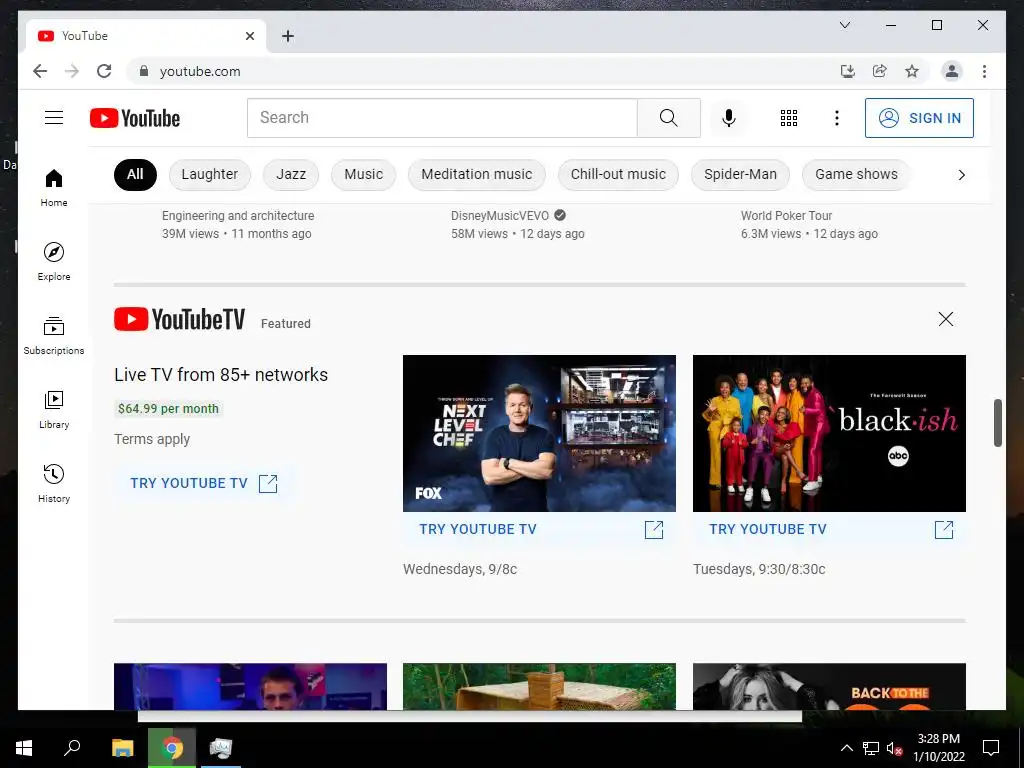Select the Music chip

[364, 174]
